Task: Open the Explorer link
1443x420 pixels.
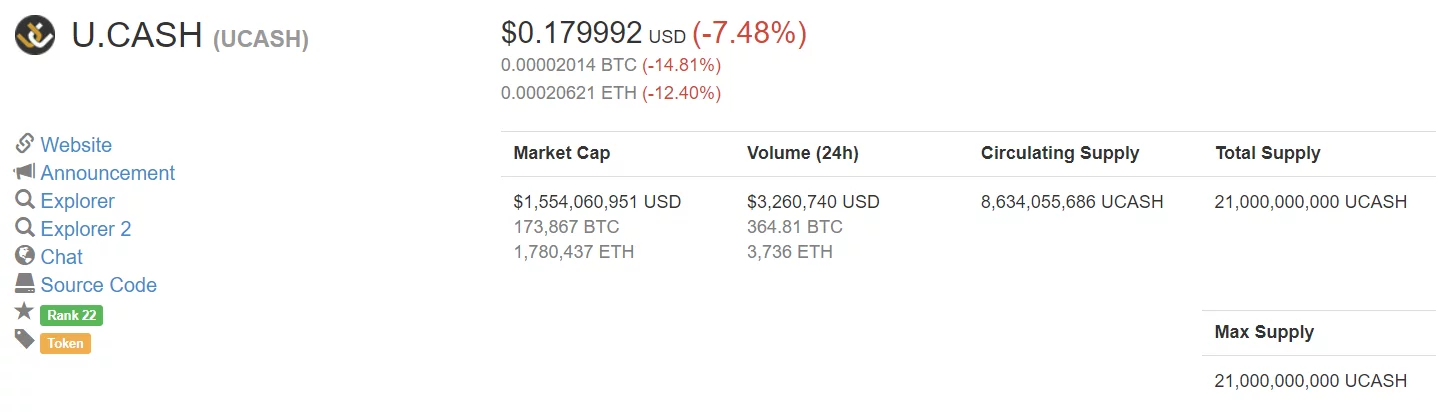Action: [x=78, y=201]
